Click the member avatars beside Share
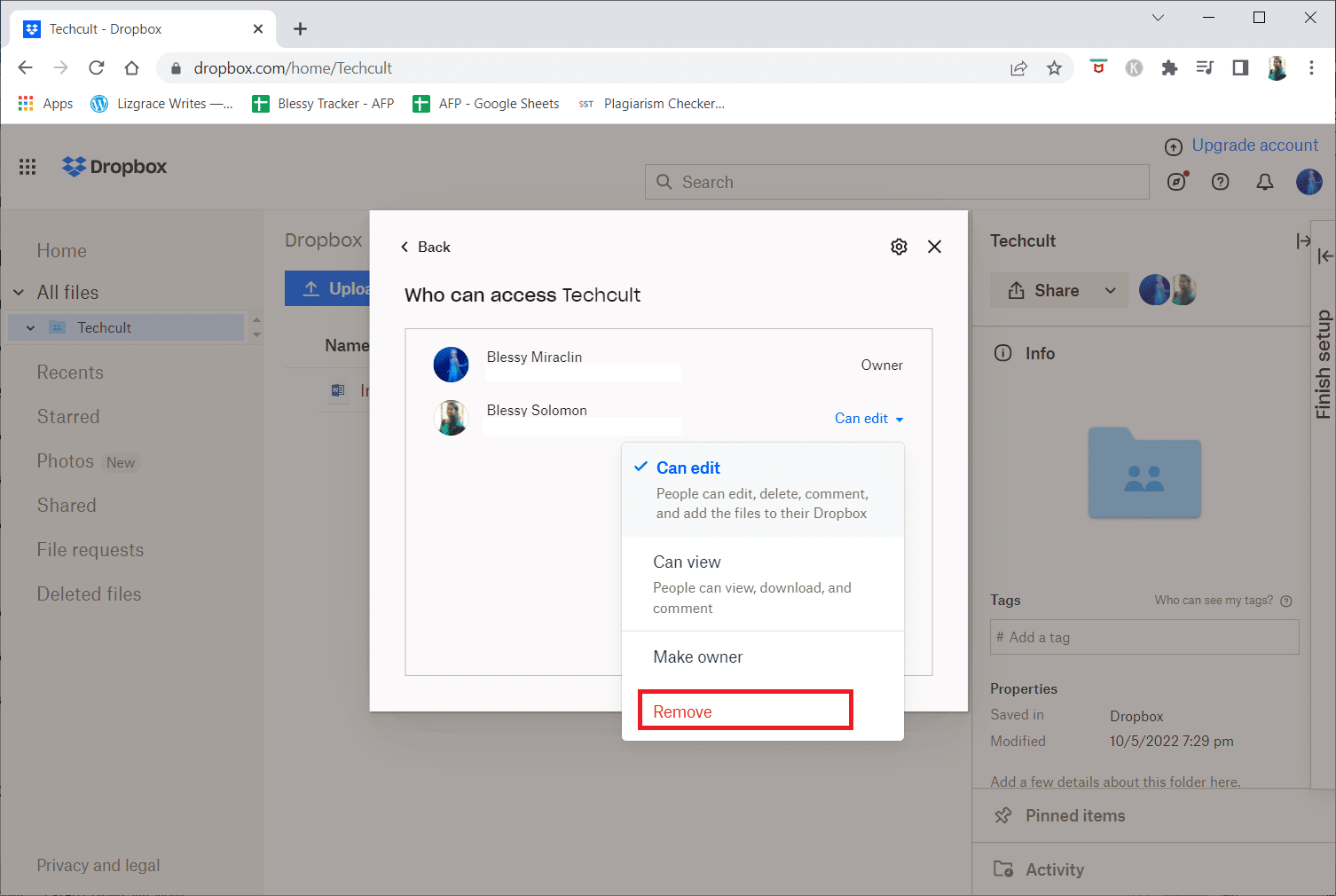The width and height of the screenshot is (1336, 896). click(x=1168, y=290)
